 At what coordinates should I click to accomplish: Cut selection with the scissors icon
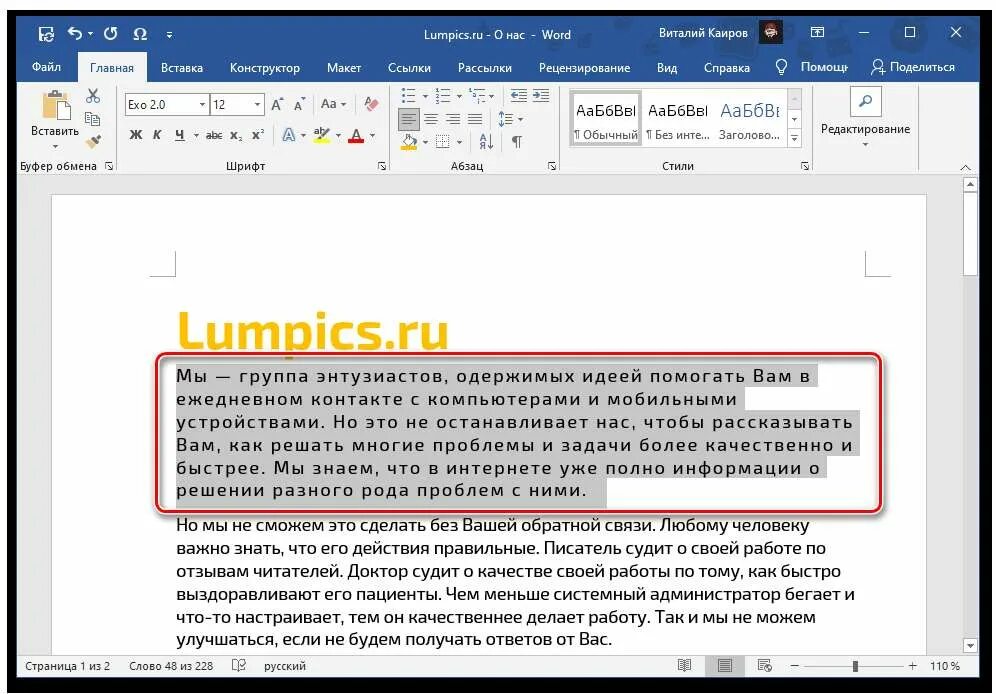93,96
